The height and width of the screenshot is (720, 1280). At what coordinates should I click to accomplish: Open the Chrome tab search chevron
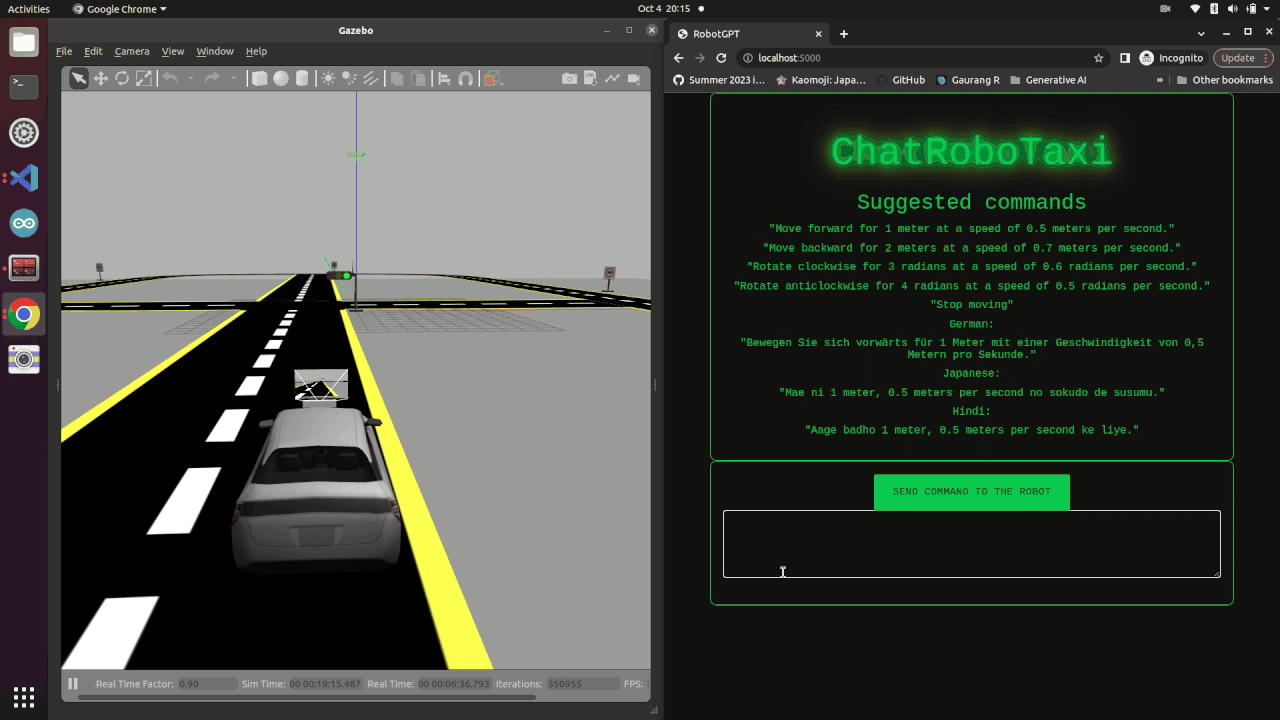pos(1202,33)
